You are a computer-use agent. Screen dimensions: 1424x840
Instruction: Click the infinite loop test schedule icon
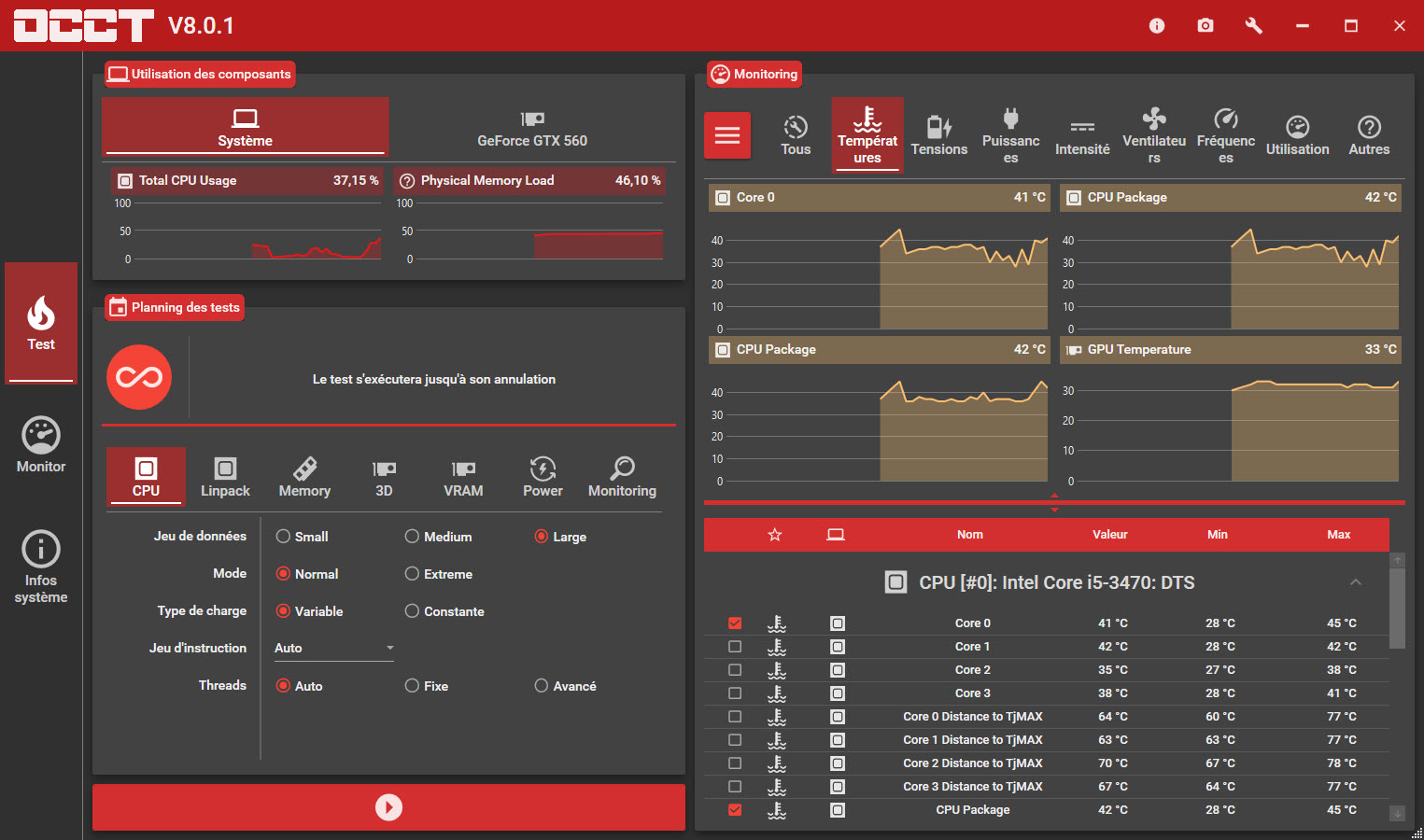[x=139, y=378]
